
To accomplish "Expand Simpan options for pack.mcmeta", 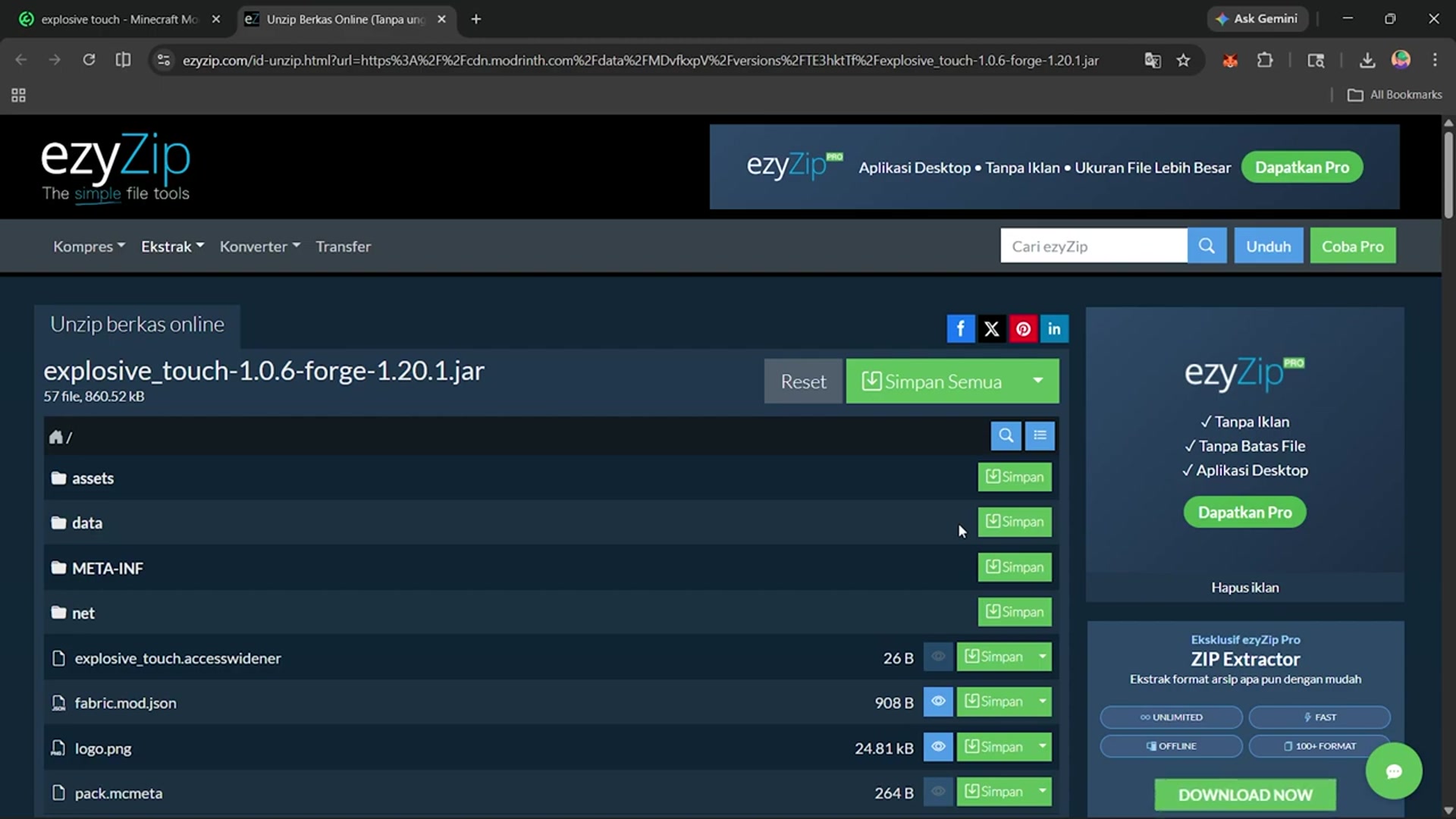I will (1043, 792).
